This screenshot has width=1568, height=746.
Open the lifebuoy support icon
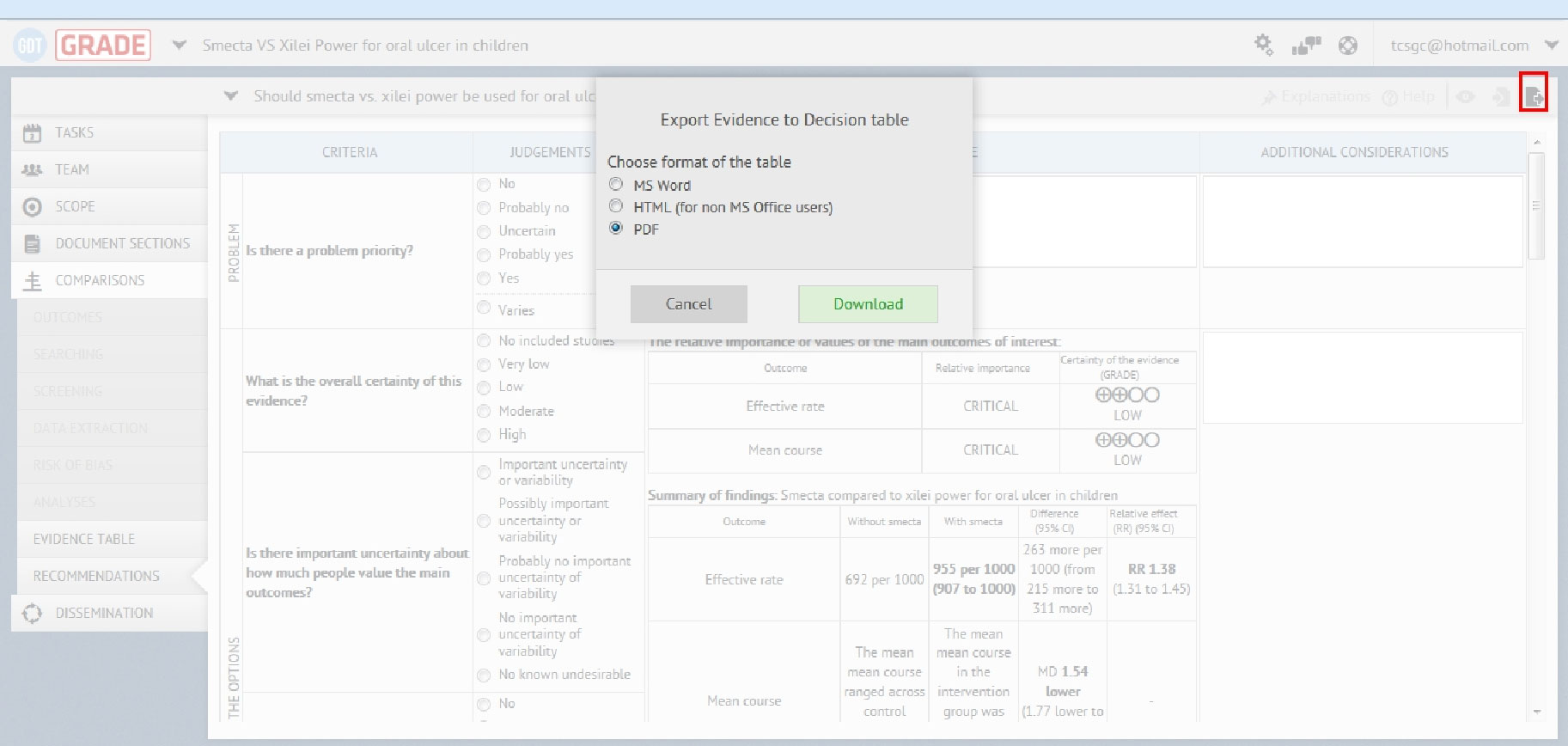click(x=1348, y=46)
